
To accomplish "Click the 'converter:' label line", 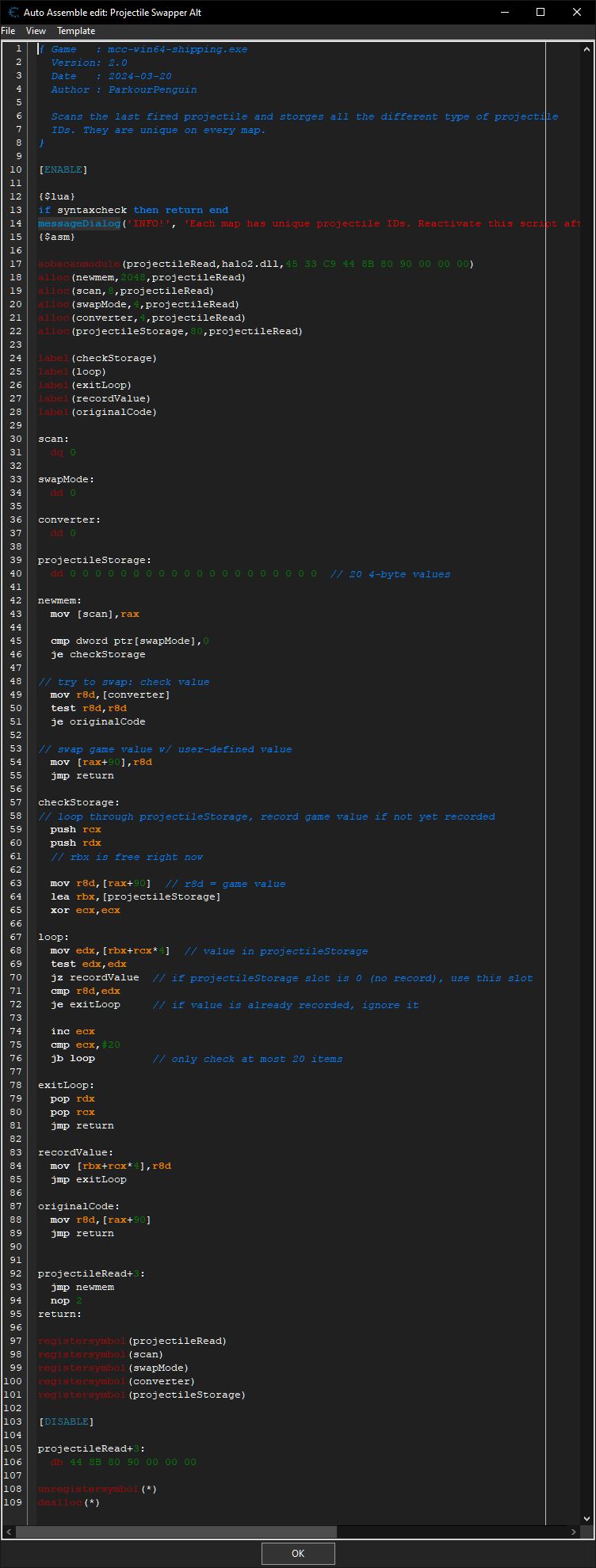I will point(70,520).
